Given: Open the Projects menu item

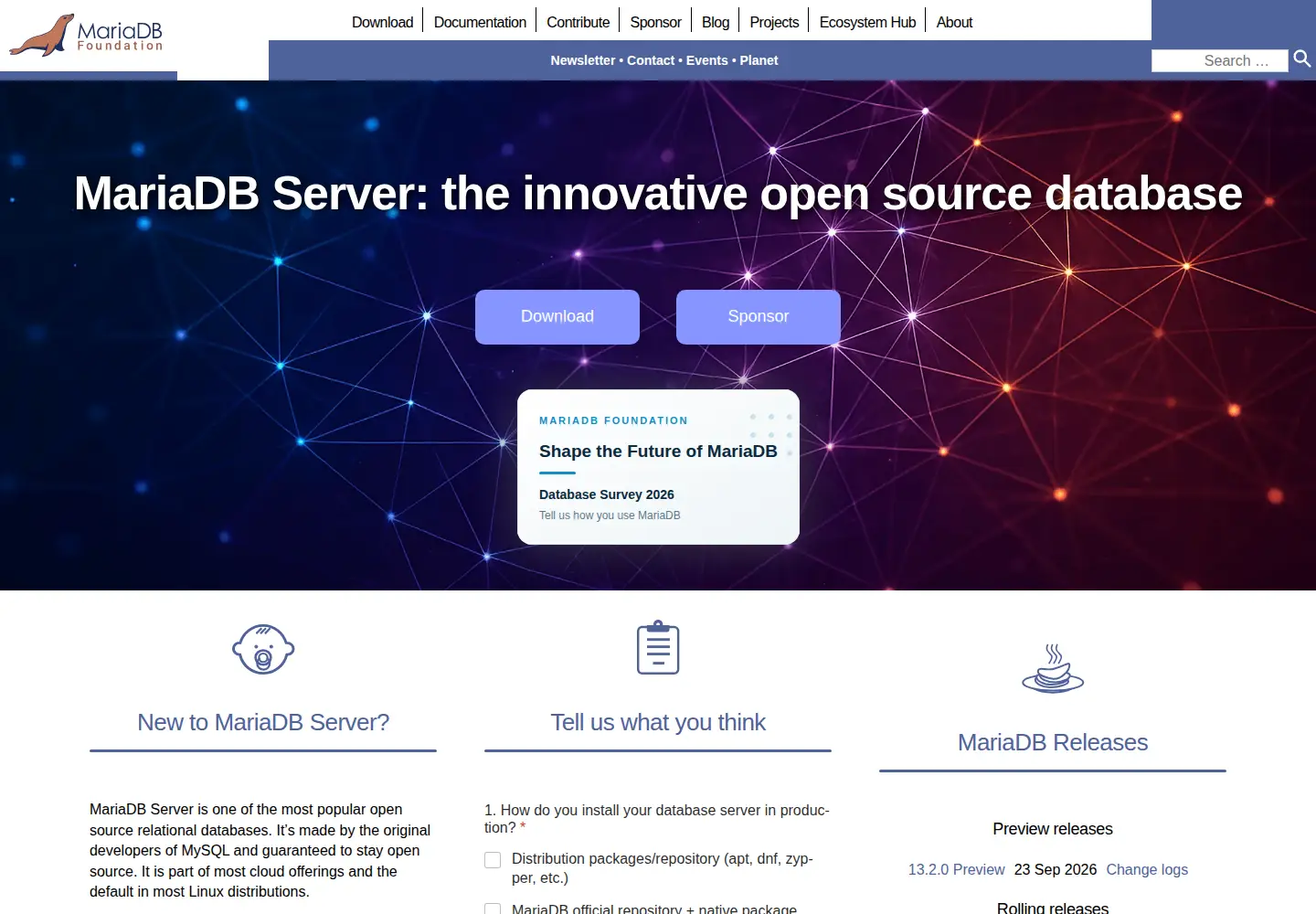Looking at the screenshot, I should 774,22.
